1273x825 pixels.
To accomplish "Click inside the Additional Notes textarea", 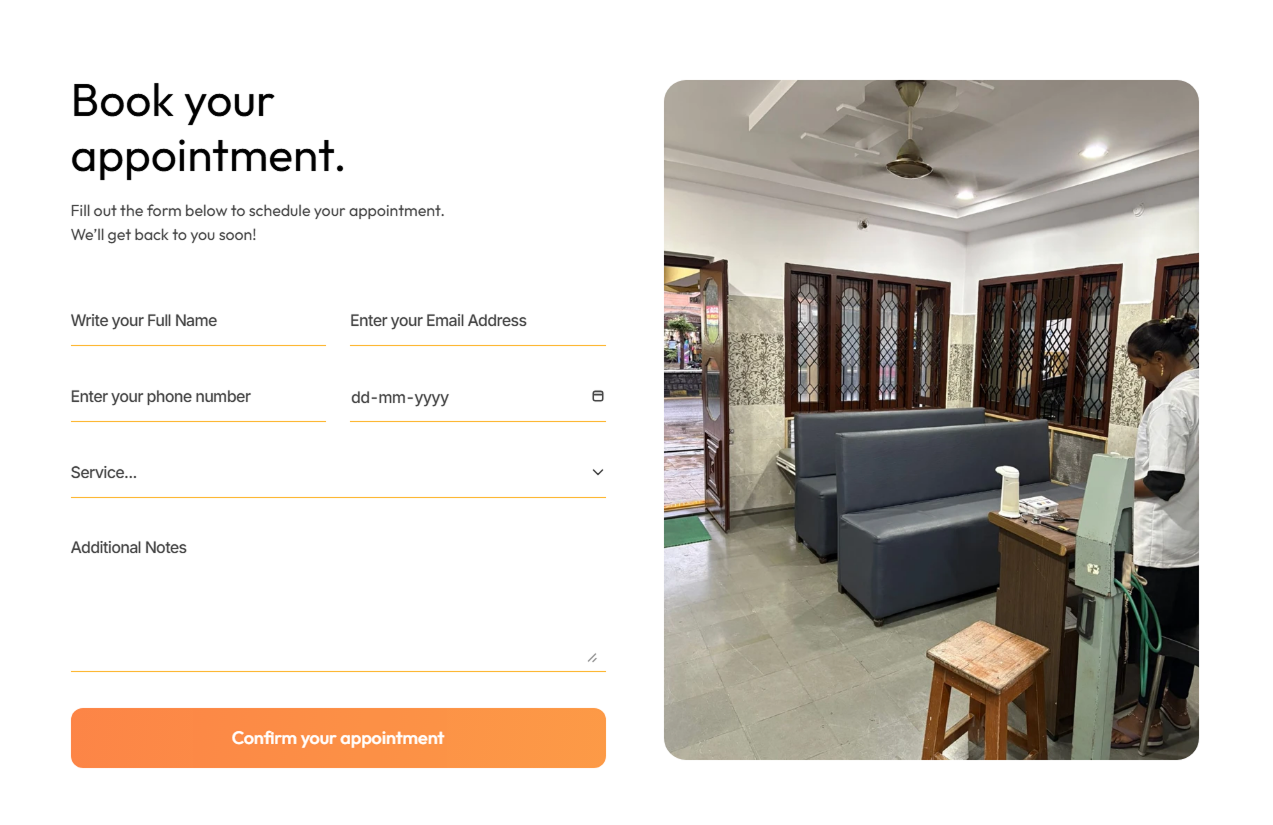I will tap(338, 598).
